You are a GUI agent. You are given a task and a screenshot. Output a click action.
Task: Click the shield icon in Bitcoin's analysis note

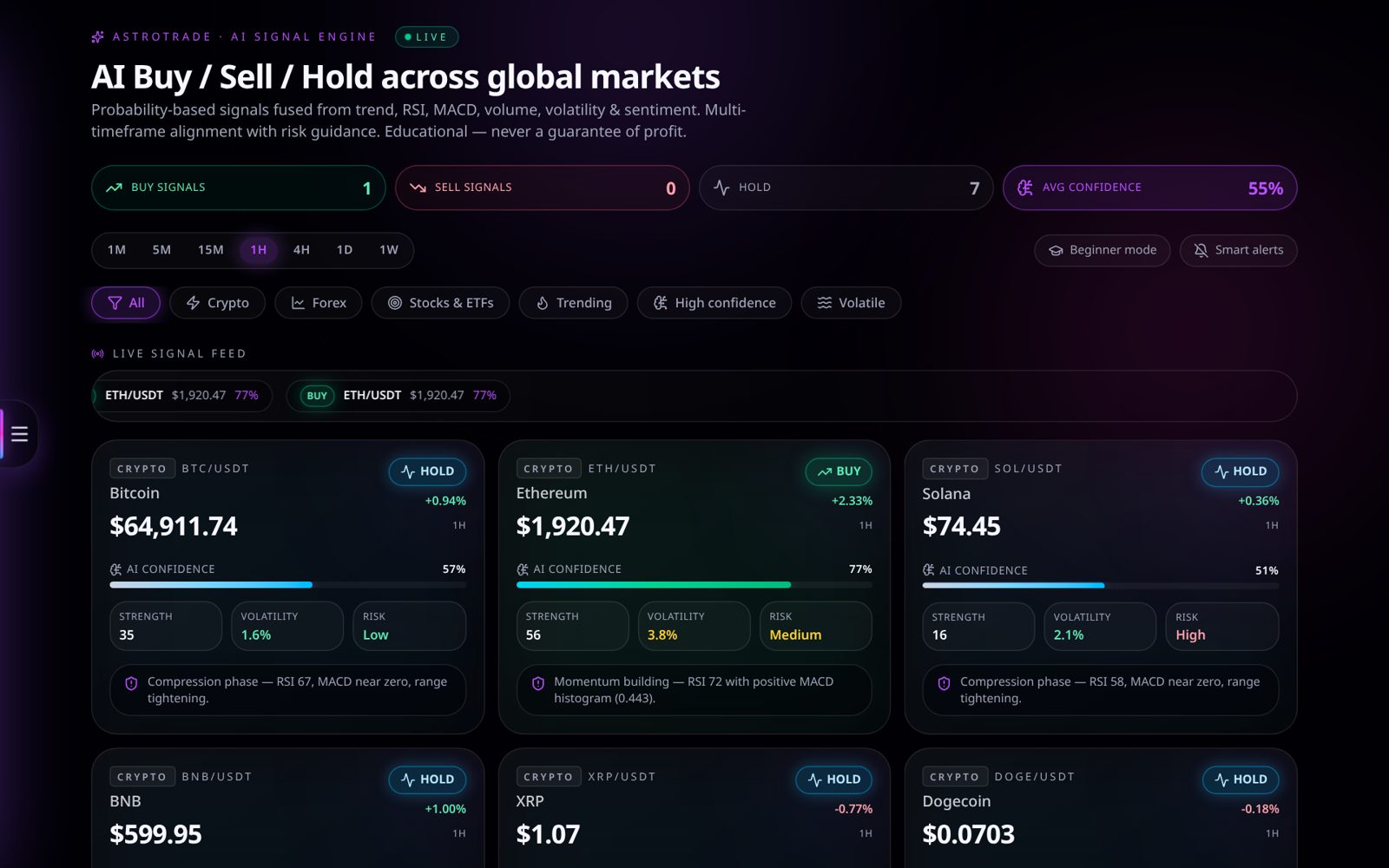pos(131,683)
